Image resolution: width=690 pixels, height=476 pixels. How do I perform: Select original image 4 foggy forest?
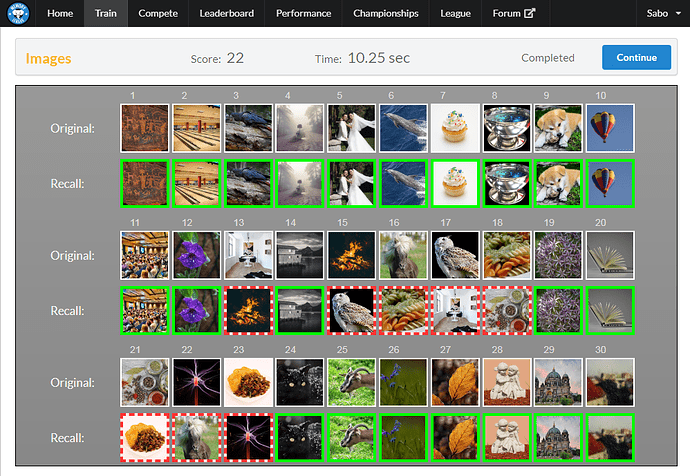click(300, 128)
